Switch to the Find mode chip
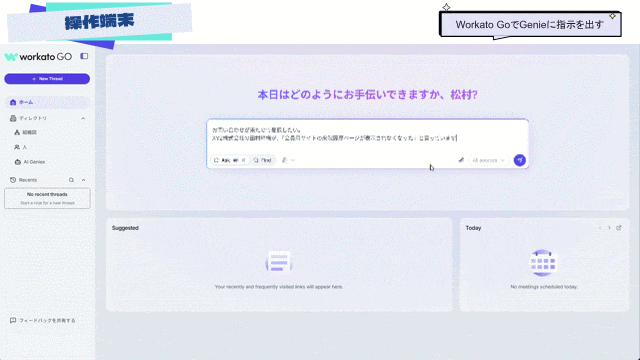Viewport: 640px width, 360px height. 263,160
